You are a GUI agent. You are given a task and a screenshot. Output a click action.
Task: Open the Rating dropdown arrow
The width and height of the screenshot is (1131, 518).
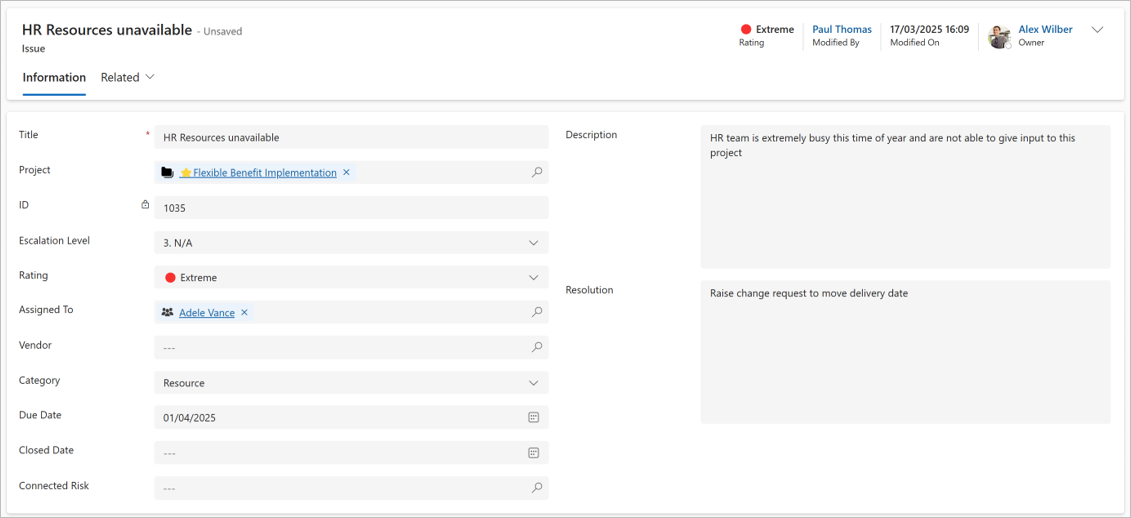coord(533,278)
